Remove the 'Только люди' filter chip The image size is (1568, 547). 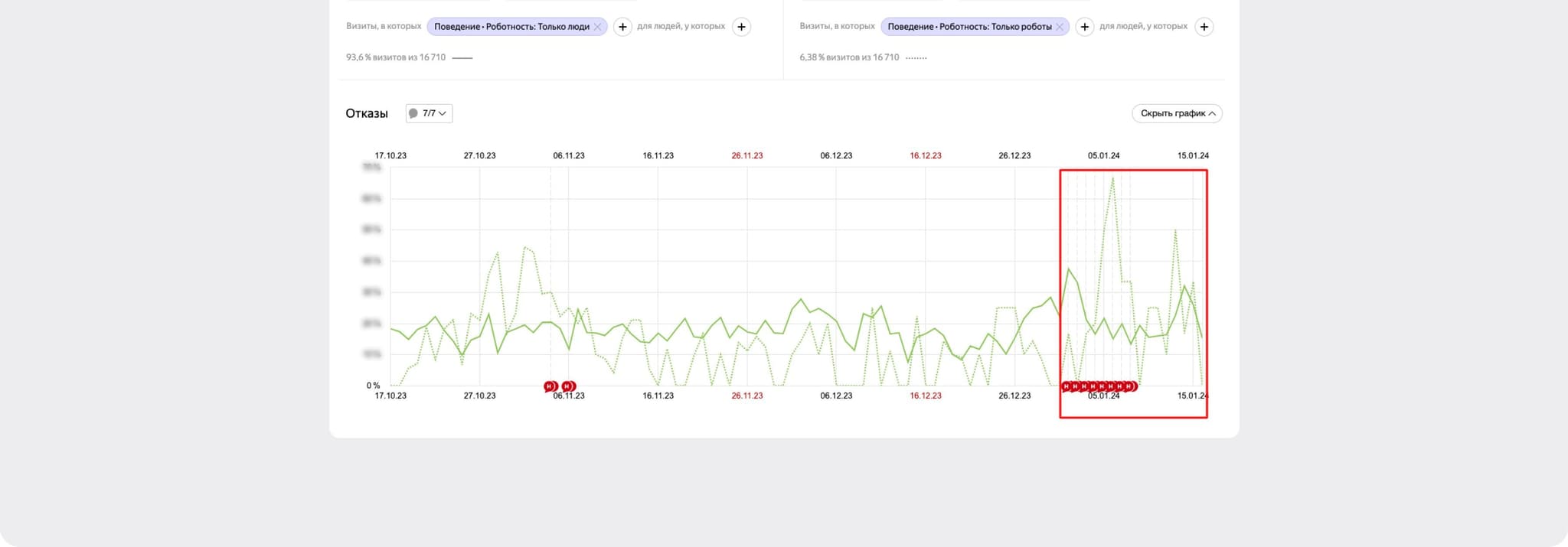(597, 27)
